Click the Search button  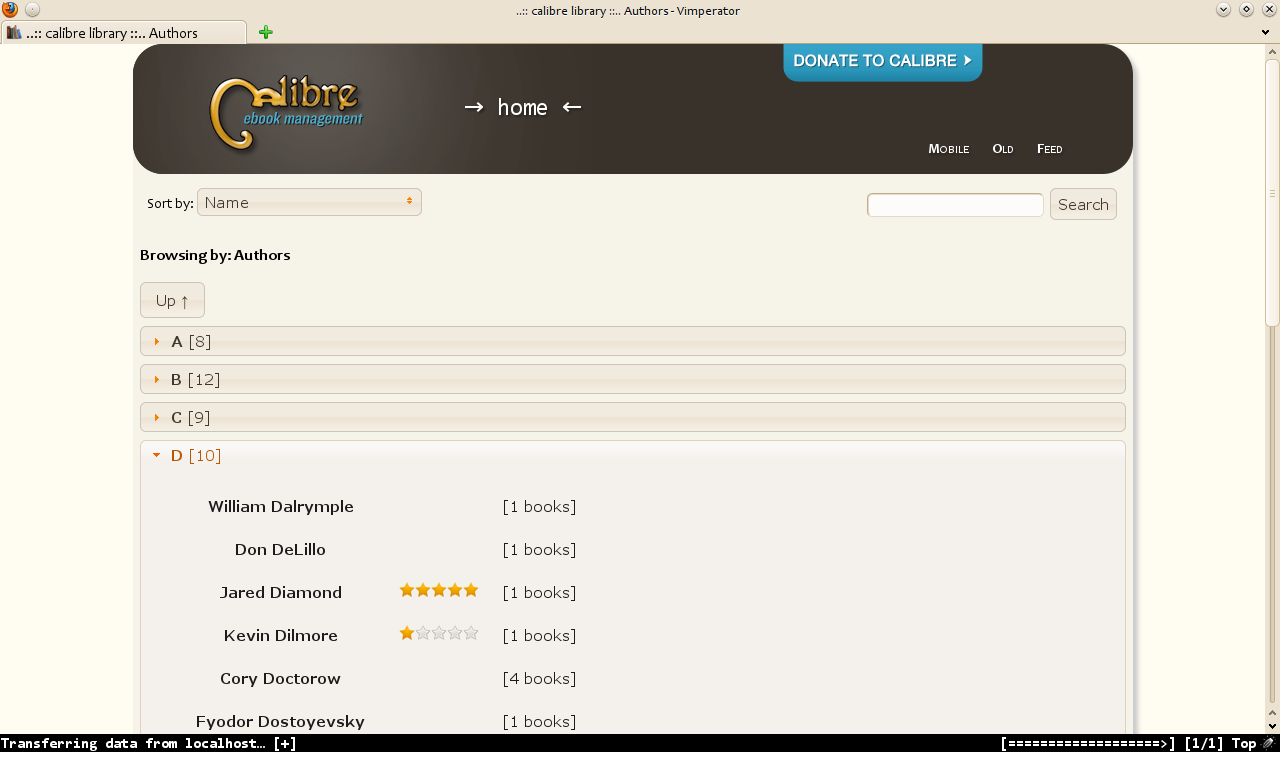(x=1083, y=205)
